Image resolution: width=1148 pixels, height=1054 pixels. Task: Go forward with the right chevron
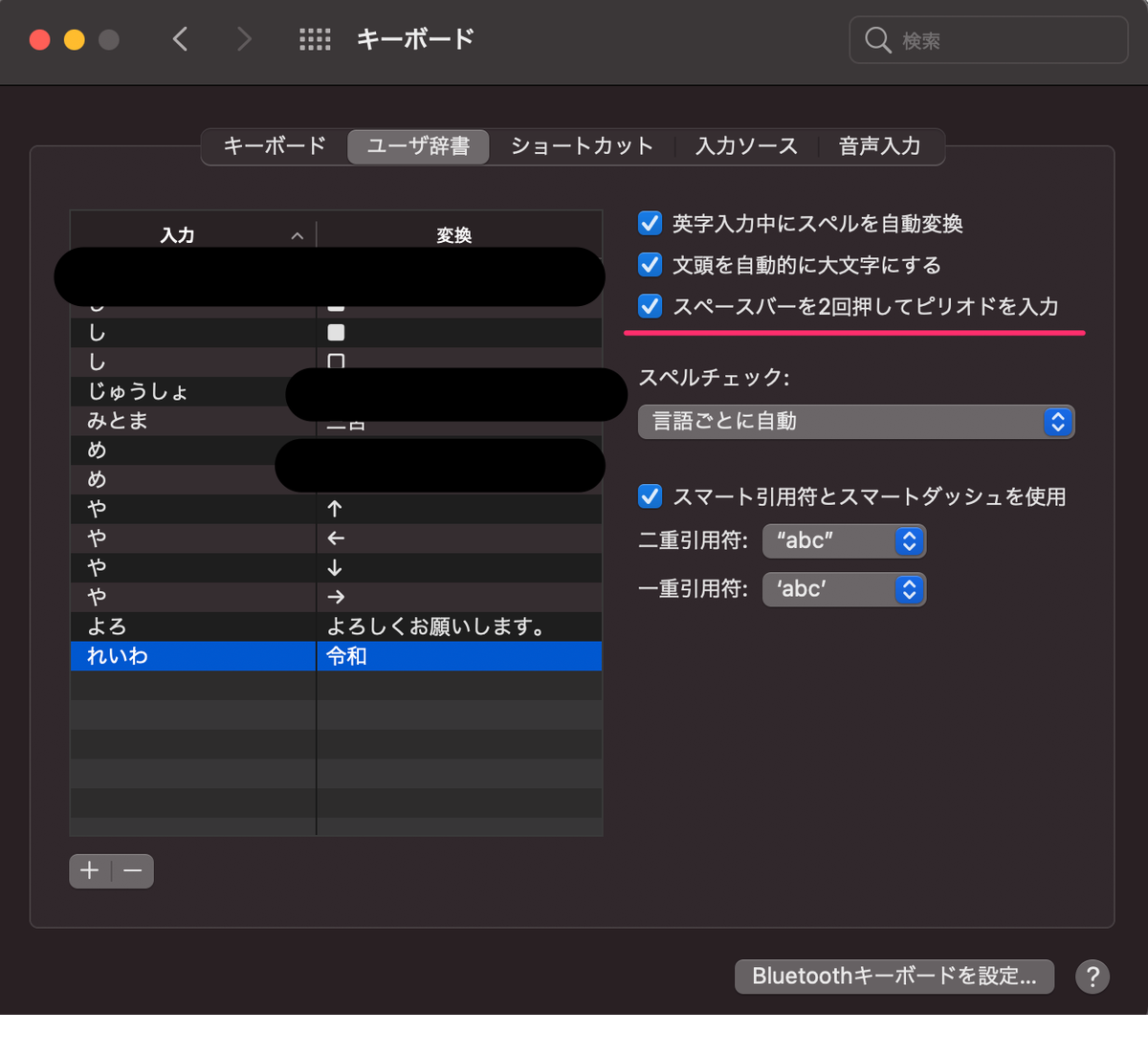pos(244,39)
